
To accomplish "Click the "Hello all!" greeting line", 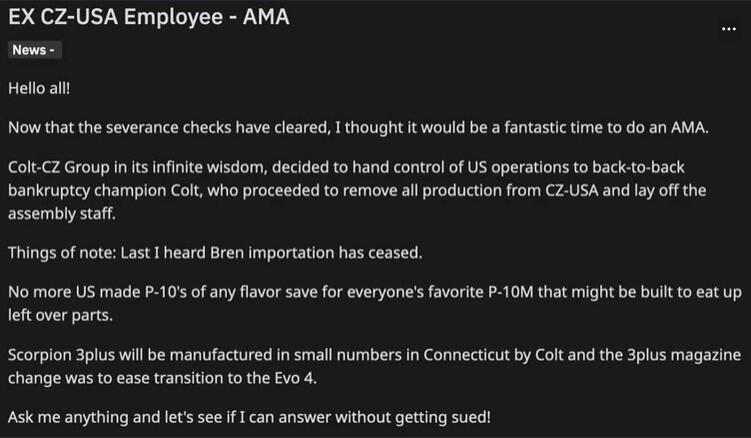I will coord(39,88).
